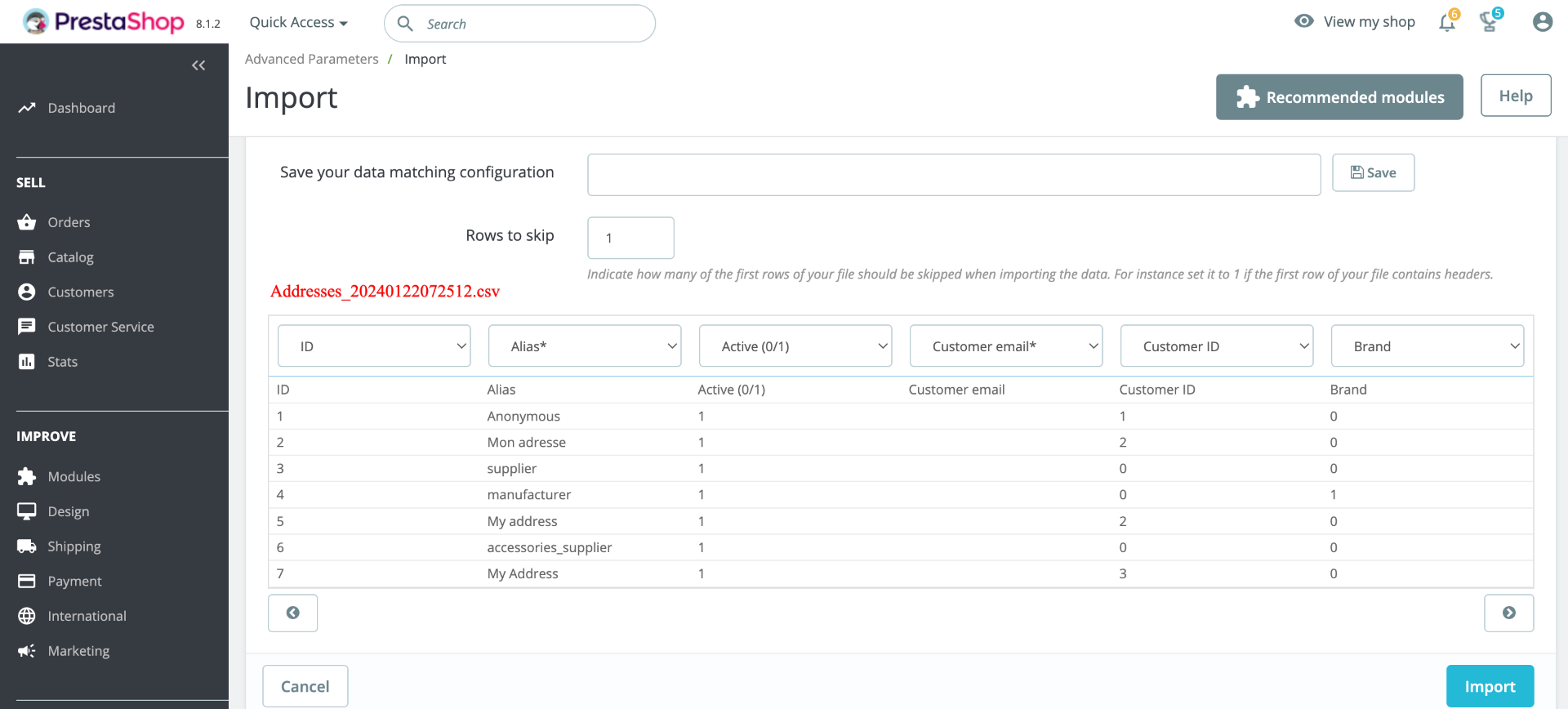The width and height of the screenshot is (1568, 709).
Task: Save the data matching configuration
Action: [1373, 172]
